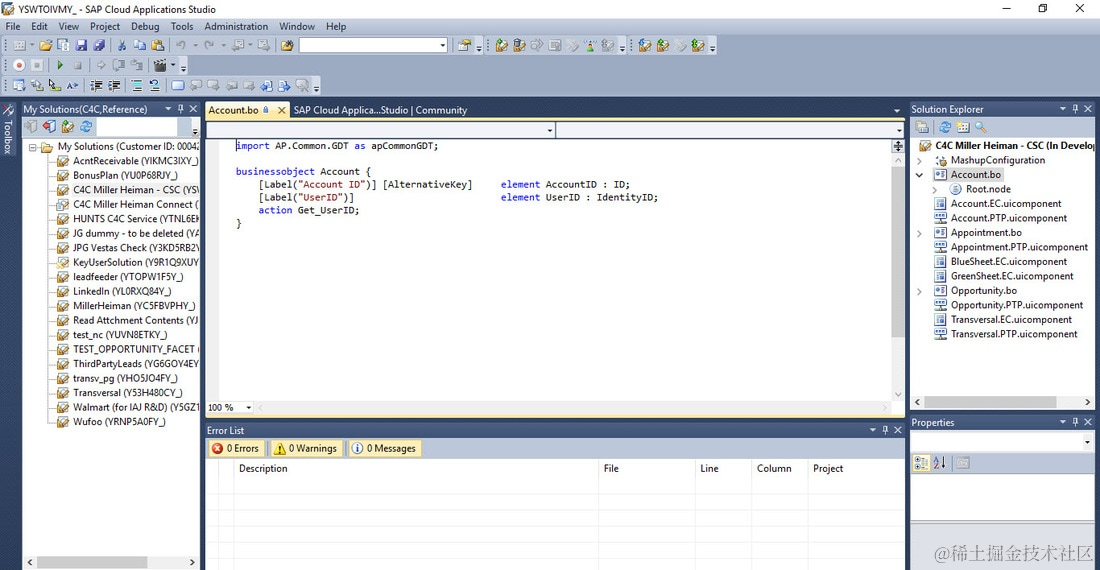Refresh the My Solutions list

(x=86, y=127)
